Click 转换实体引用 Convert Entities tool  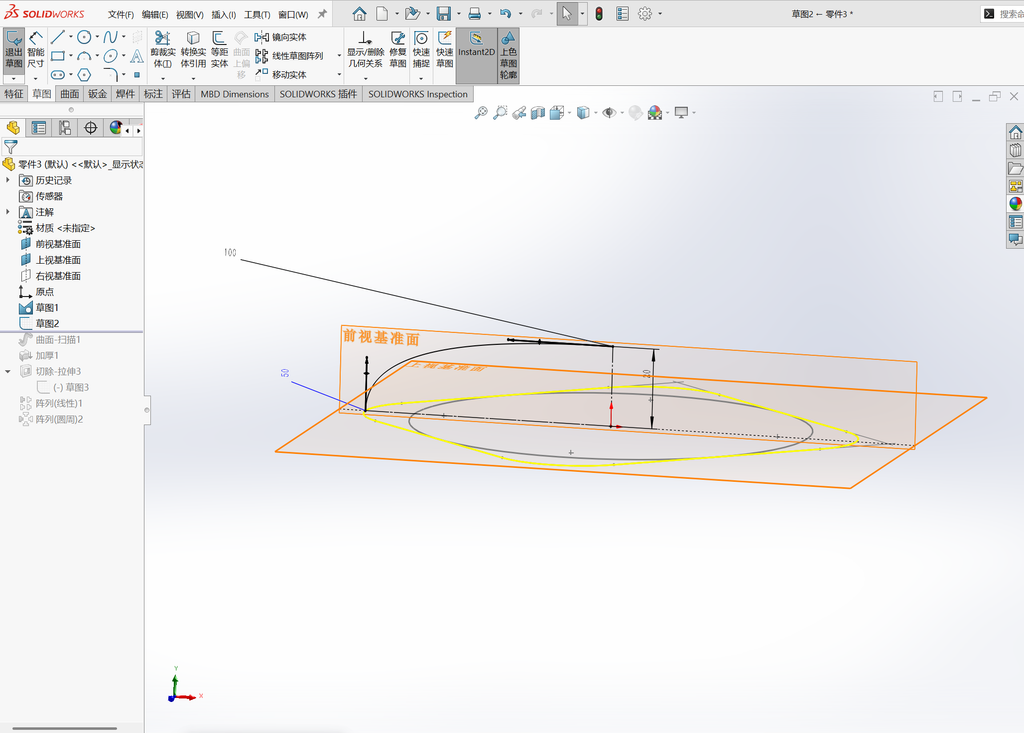coord(193,50)
